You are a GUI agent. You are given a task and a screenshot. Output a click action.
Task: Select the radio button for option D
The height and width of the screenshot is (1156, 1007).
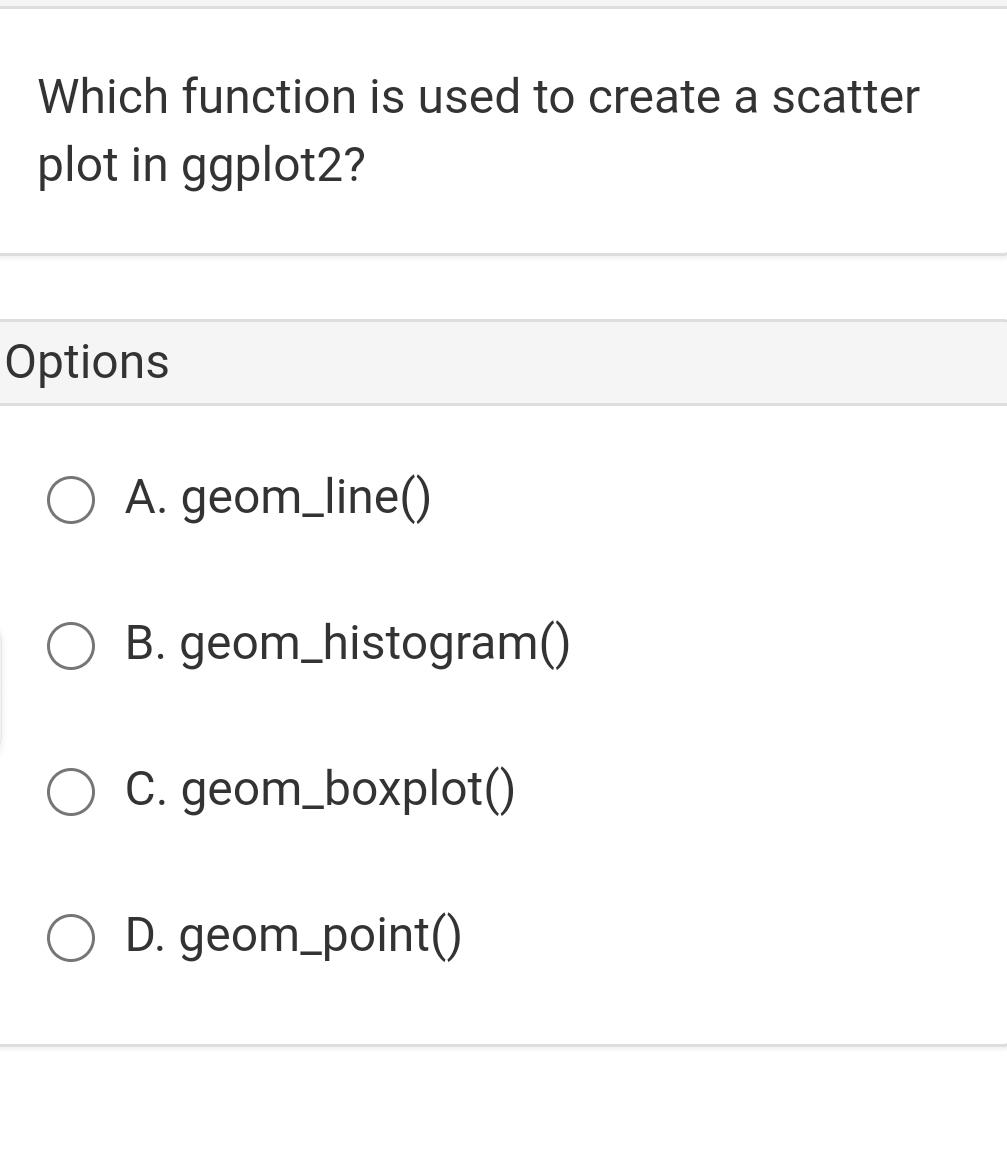tap(70, 937)
